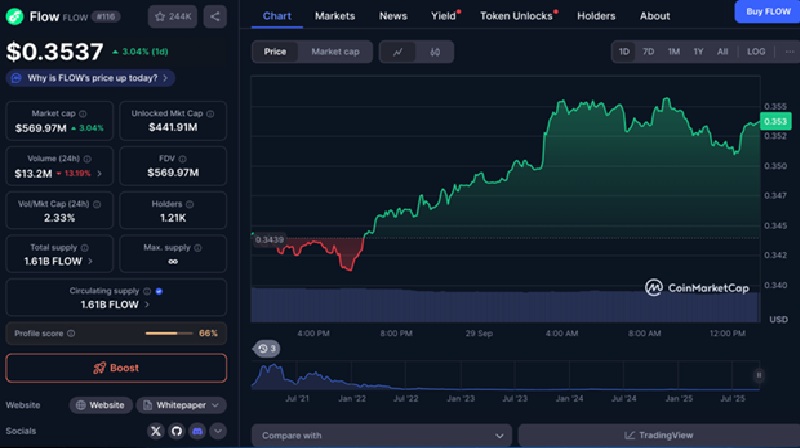Click the Profile score progress bar
This screenshot has width=800, height=448.
pos(168,333)
